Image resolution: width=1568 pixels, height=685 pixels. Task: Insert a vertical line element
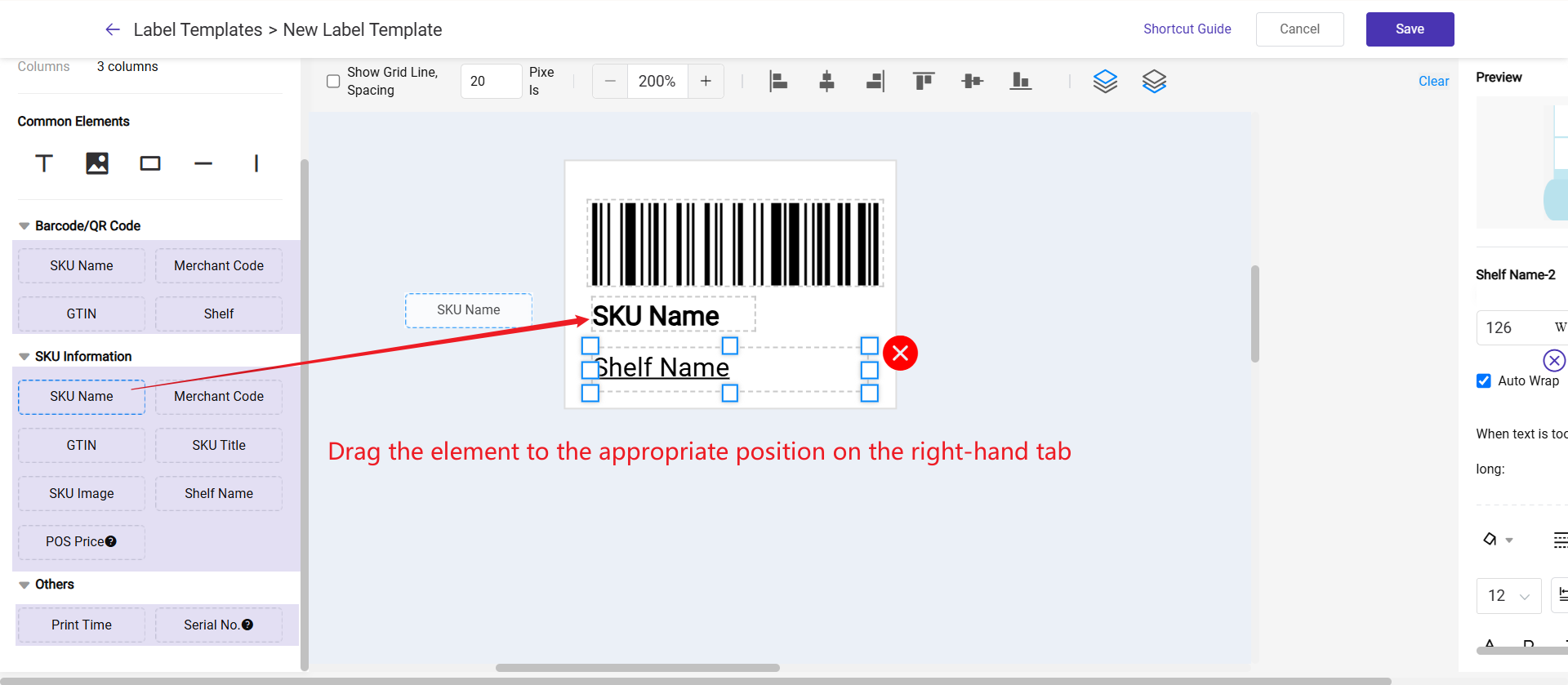click(x=256, y=163)
